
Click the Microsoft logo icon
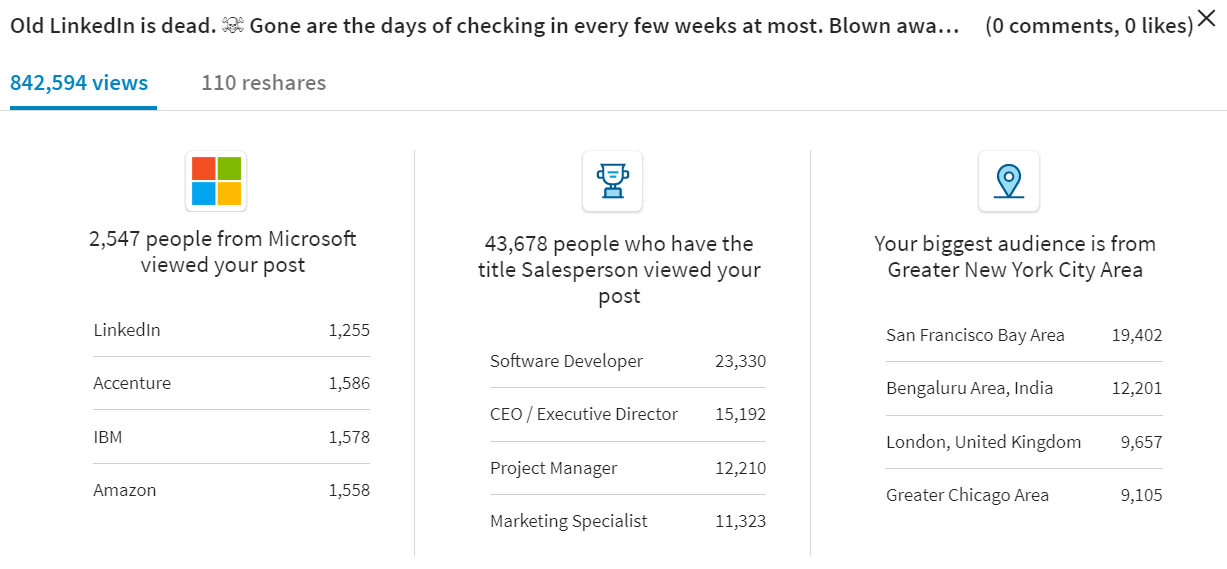[216, 181]
